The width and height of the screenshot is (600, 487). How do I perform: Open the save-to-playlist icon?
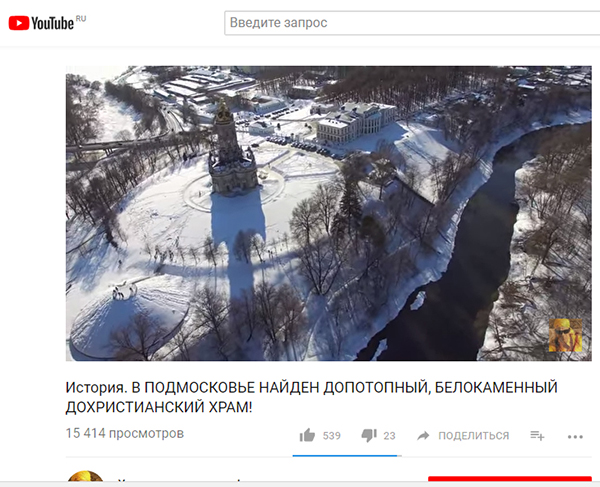pyautogui.click(x=537, y=435)
